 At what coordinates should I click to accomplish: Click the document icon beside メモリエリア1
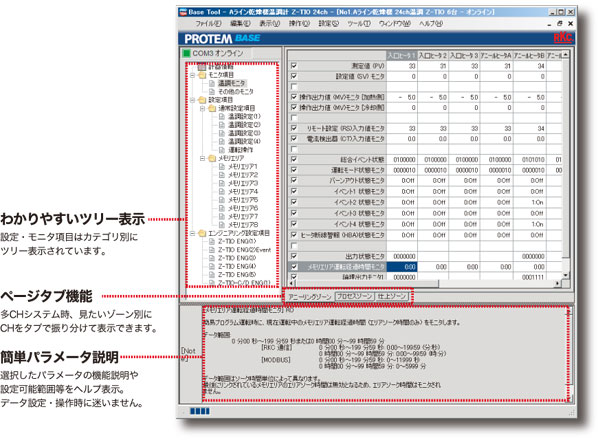point(222,166)
